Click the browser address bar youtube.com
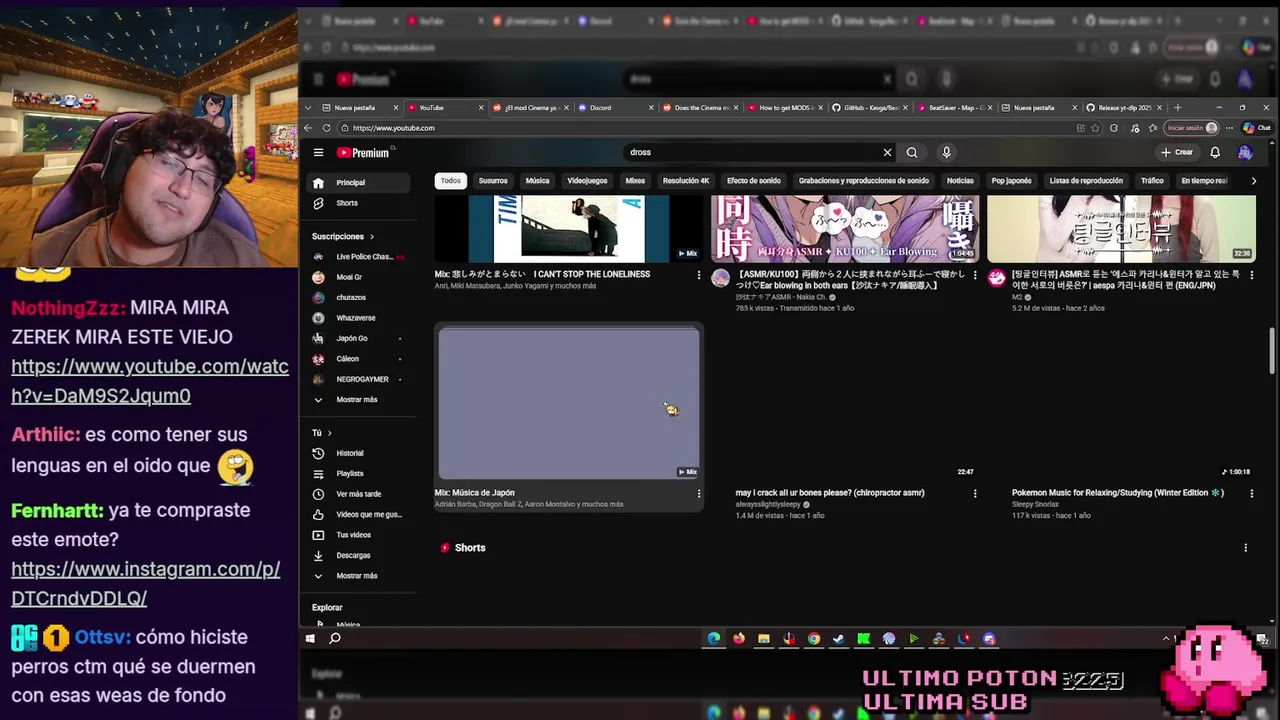 pos(393,128)
